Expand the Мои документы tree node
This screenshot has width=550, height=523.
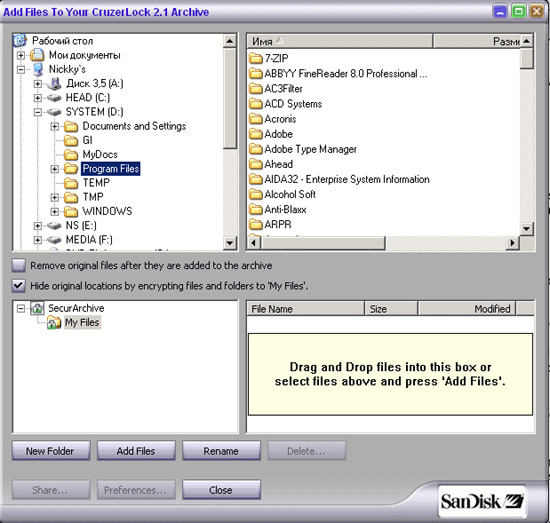21,55
